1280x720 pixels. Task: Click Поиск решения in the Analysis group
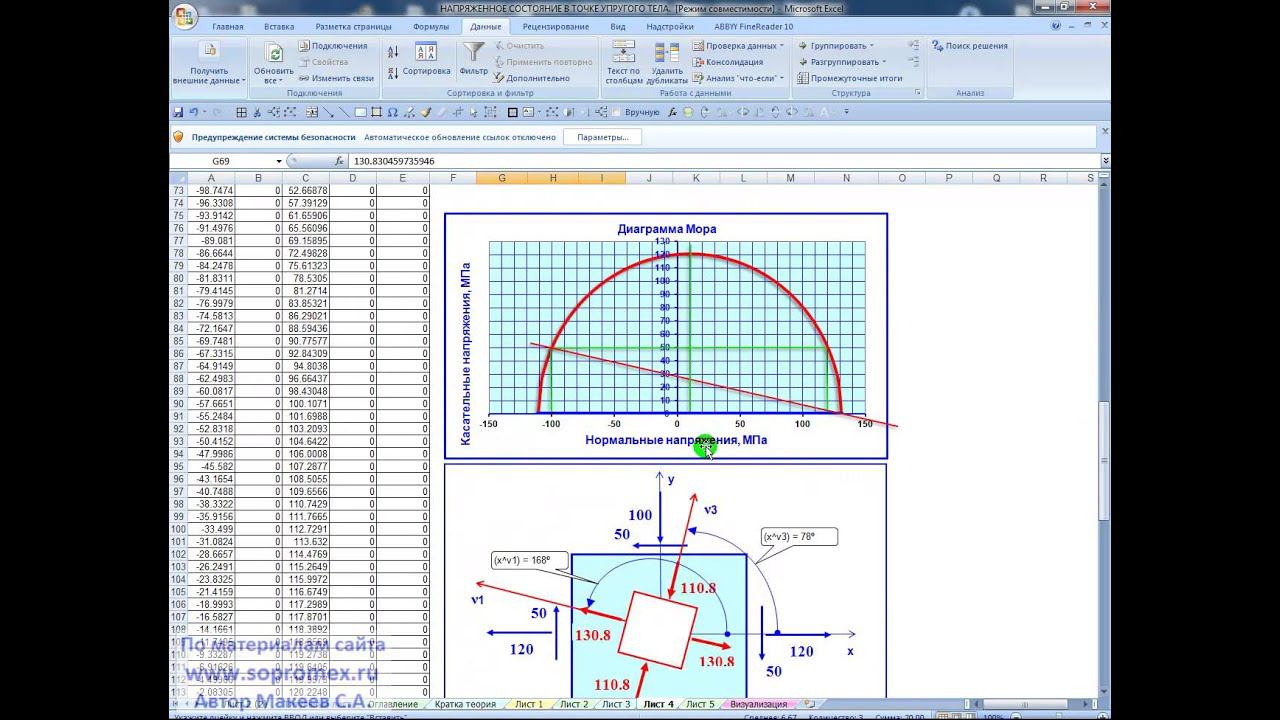(969, 46)
